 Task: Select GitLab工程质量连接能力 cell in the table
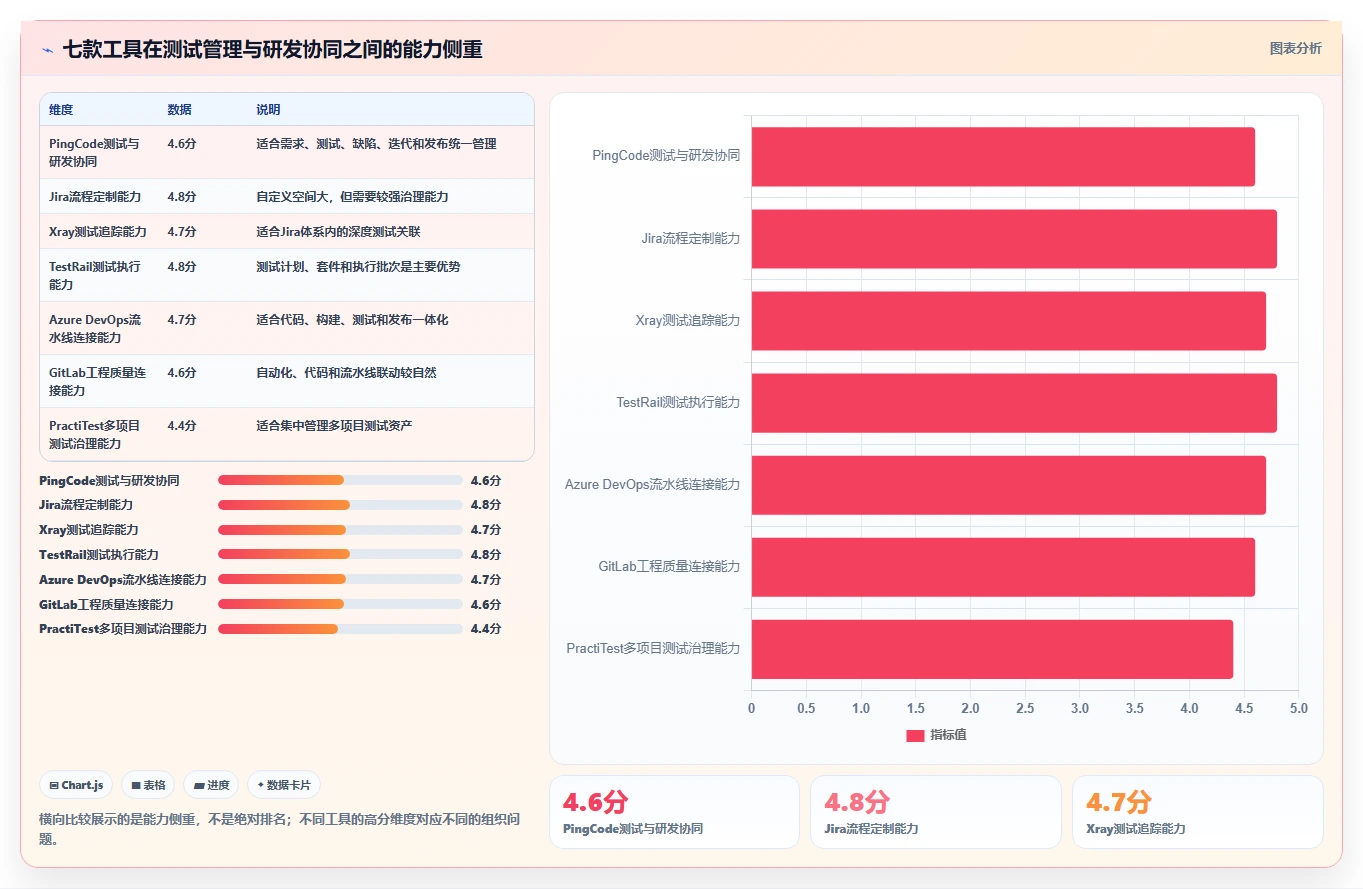(98, 381)
